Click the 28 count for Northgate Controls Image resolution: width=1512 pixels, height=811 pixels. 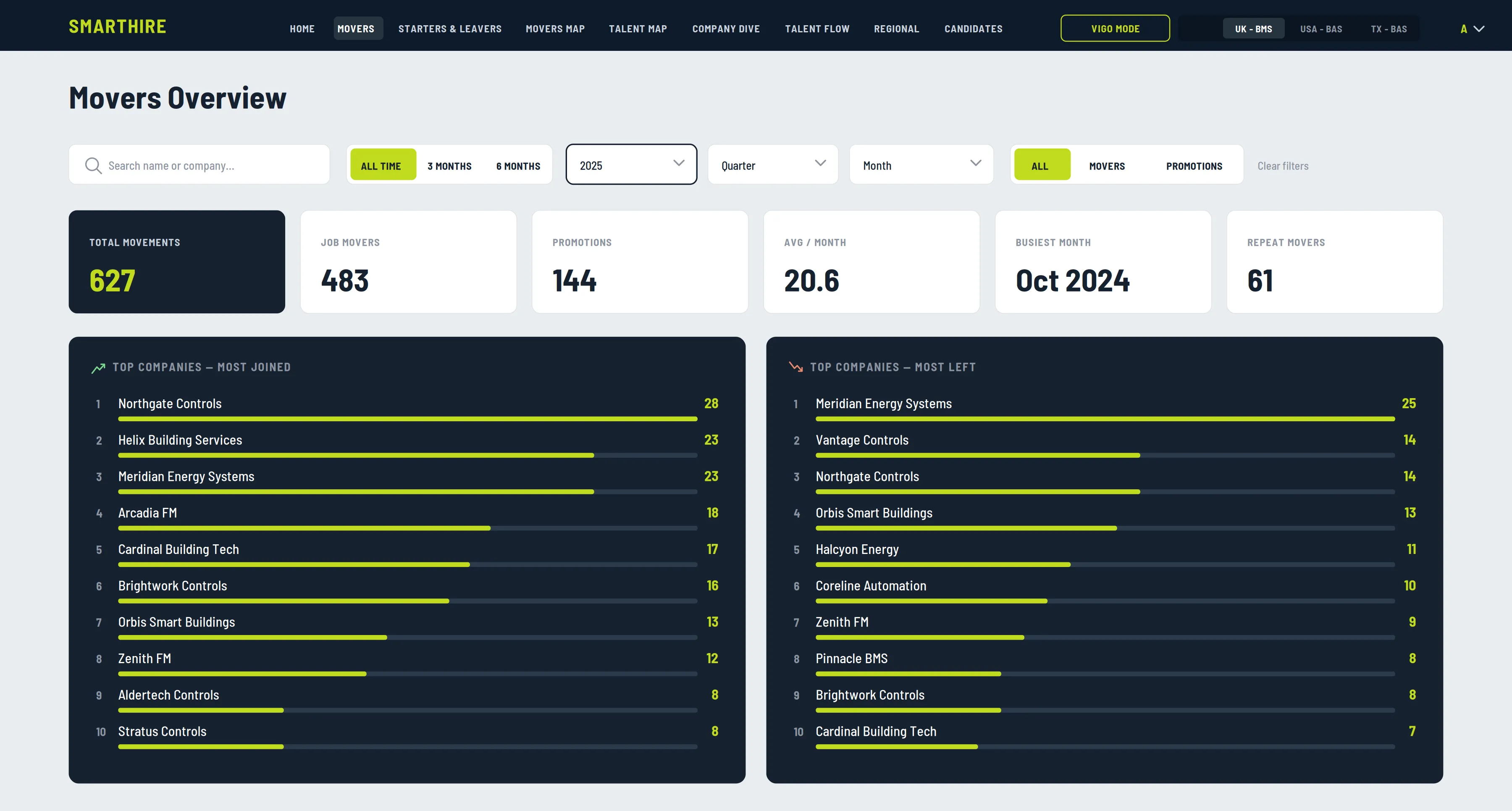(x=711, y=403)
